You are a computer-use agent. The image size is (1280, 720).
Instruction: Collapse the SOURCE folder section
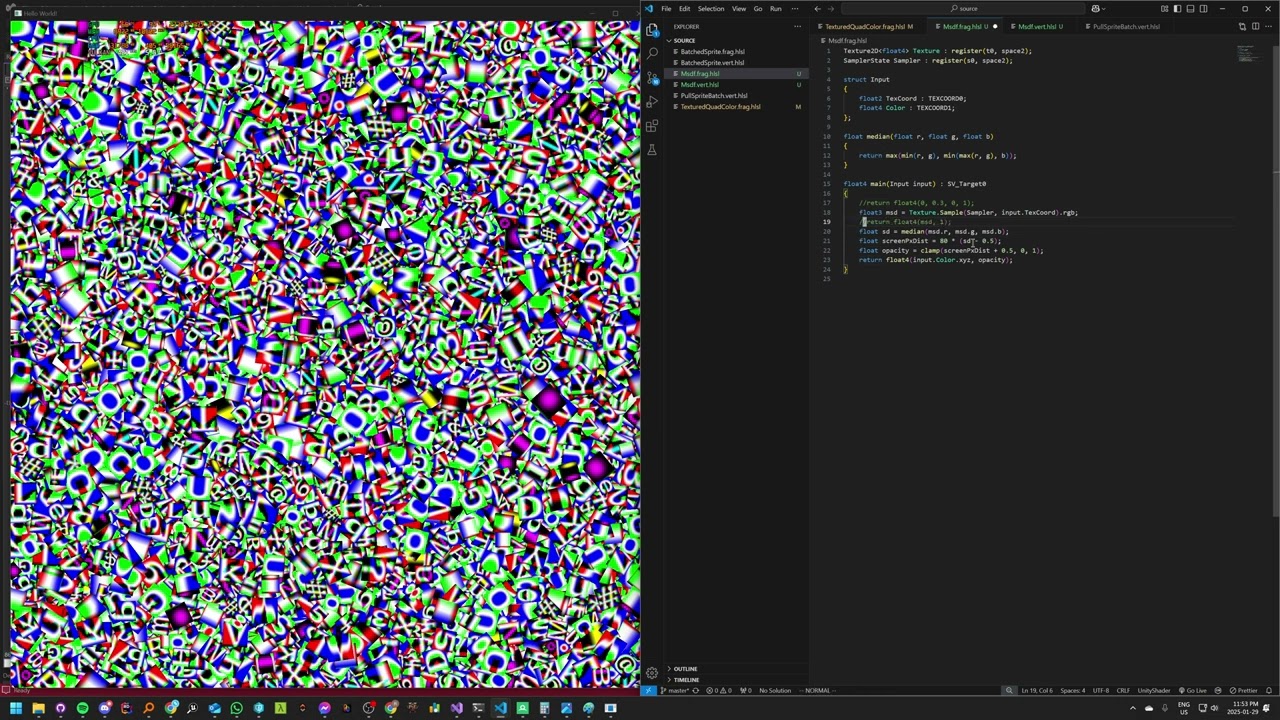tap(683, 41)
